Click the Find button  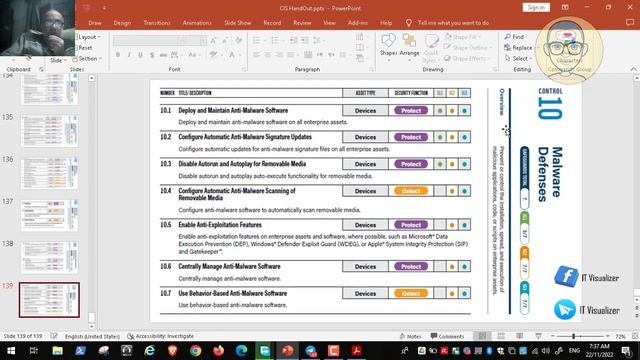(x=514, y=37)
